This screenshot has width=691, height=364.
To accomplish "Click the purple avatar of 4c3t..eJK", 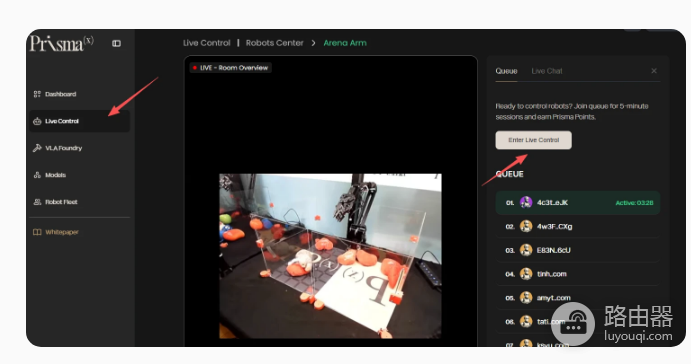I will tap(526, 203).
